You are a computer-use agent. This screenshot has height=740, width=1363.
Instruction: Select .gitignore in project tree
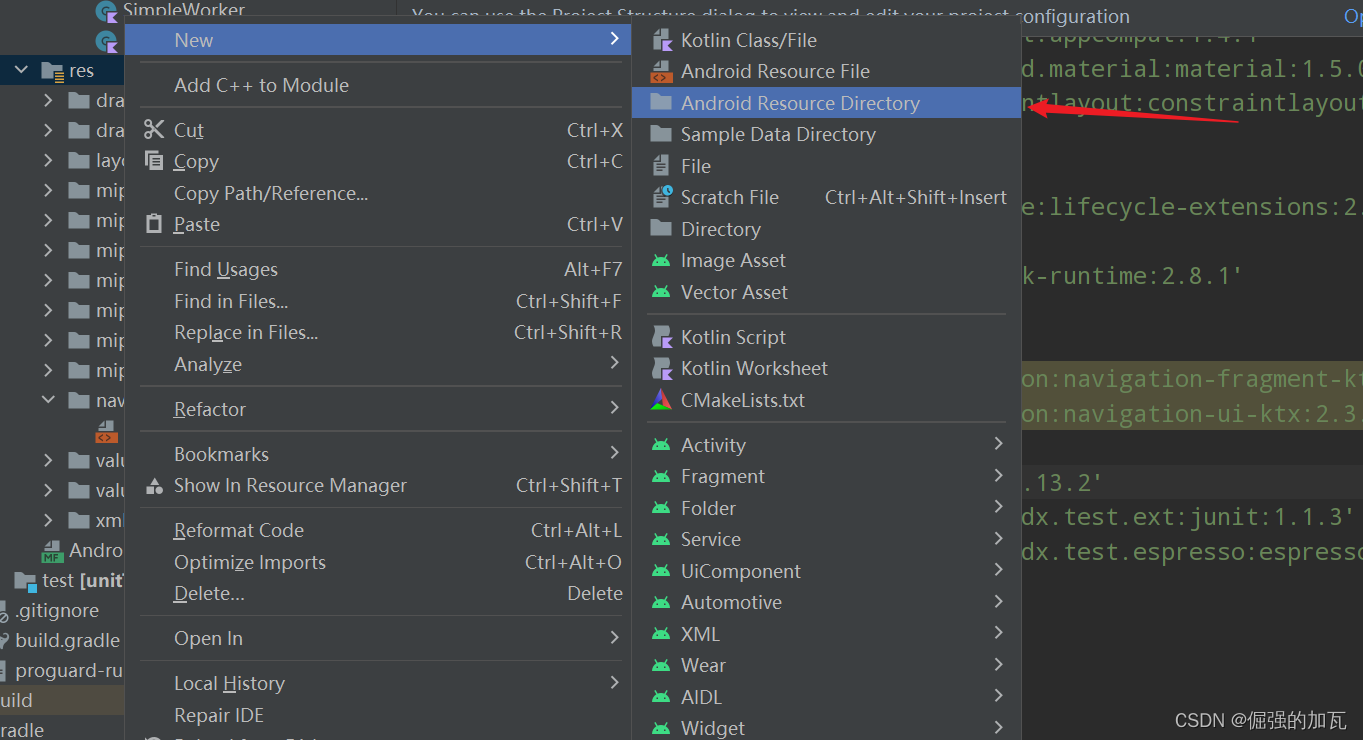click(x=57, y=610)
